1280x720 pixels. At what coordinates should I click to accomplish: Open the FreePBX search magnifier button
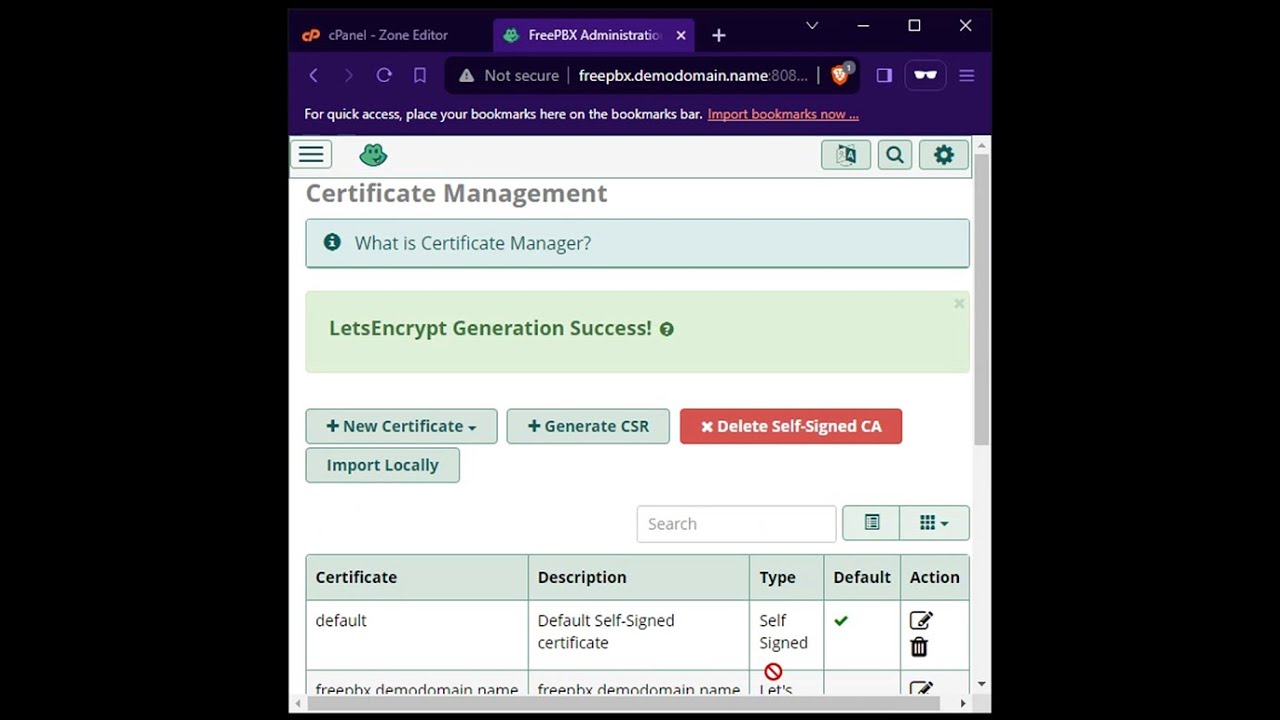click(x=895, y=154)
